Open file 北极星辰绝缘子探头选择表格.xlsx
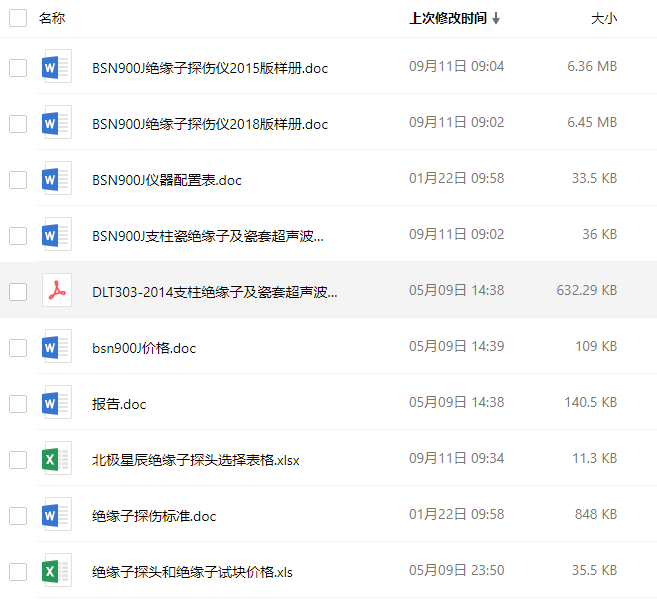 (196, 460)
